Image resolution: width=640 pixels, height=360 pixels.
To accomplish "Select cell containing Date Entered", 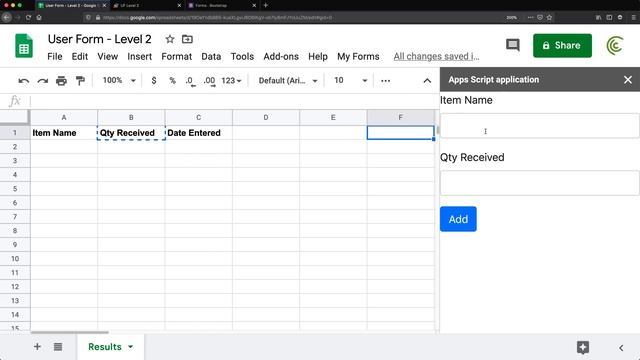I will pos(198,133).
